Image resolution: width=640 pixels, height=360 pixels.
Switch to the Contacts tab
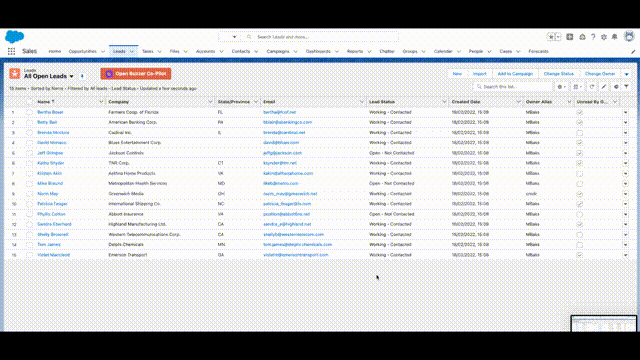click(x=240, y=51)
